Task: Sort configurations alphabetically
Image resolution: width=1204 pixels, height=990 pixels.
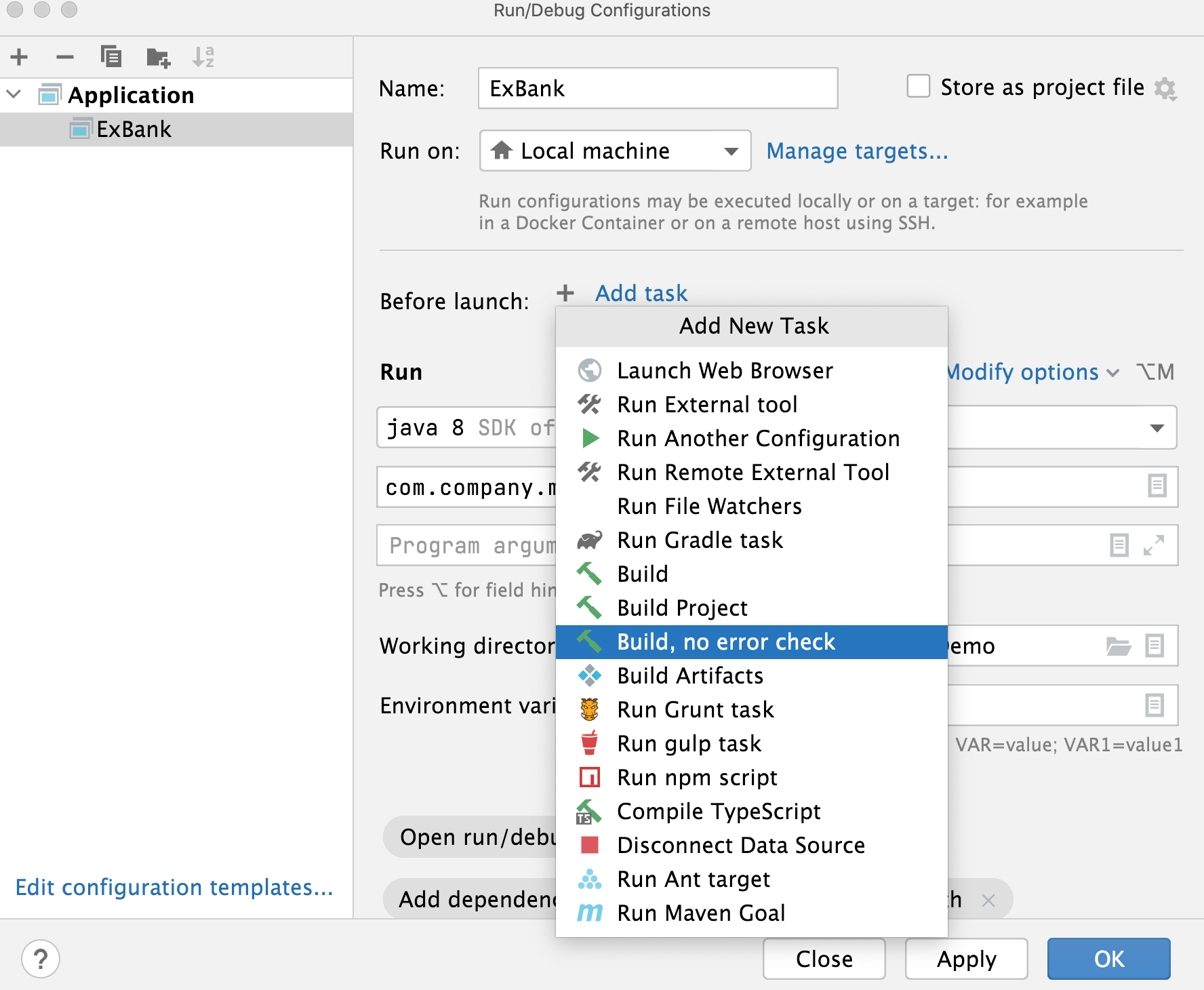Action: point(204,57)
